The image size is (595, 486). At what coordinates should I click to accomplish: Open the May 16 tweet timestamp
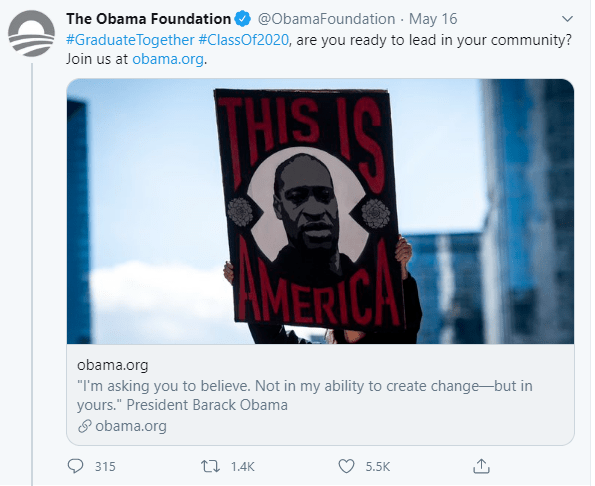click(x=433, y=19)
